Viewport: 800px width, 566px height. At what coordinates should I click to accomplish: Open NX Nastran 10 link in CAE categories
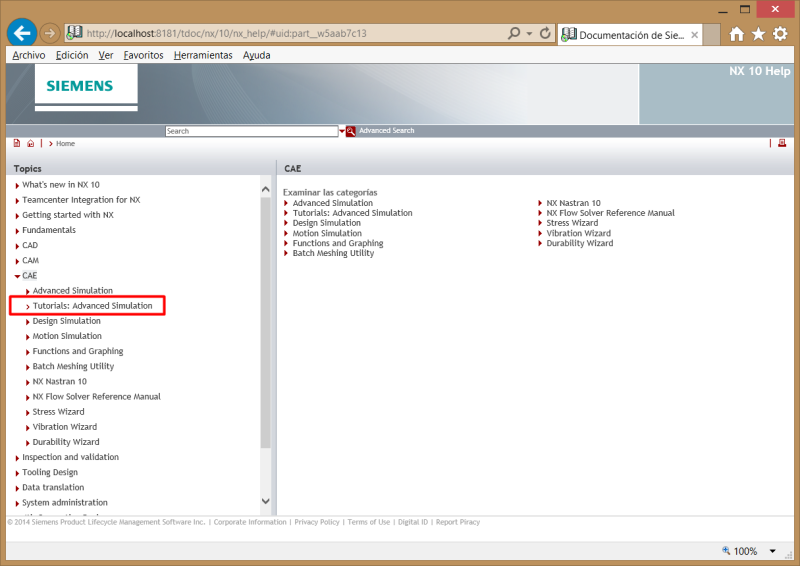pos(573,203)
